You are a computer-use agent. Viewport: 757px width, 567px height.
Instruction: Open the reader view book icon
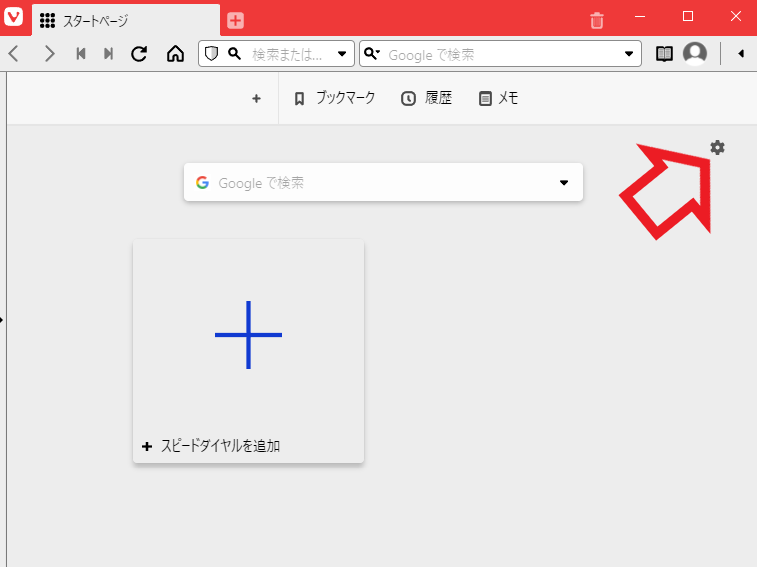point(664,54)
